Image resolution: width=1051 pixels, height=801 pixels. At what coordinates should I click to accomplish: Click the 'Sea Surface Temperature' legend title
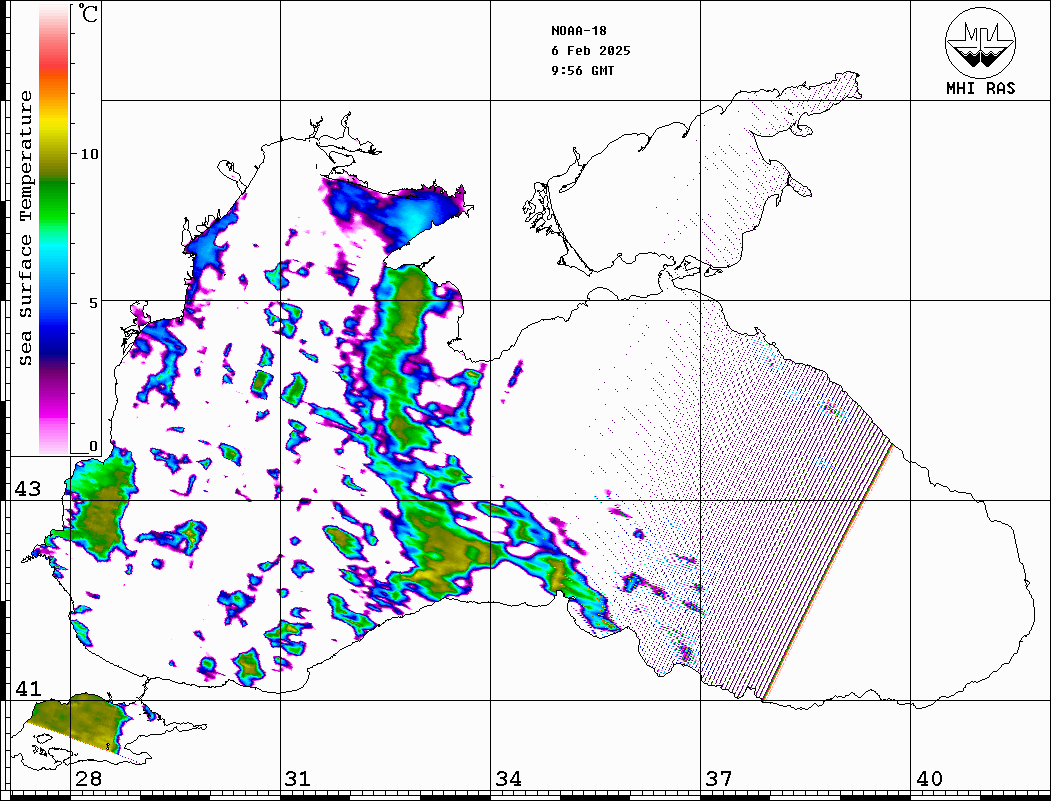coord(26,228)
